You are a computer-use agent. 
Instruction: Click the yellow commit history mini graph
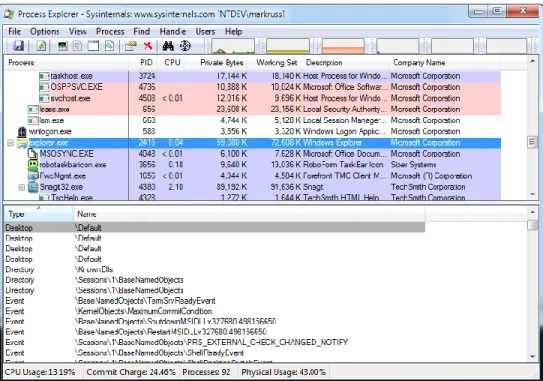click(288, 46)
